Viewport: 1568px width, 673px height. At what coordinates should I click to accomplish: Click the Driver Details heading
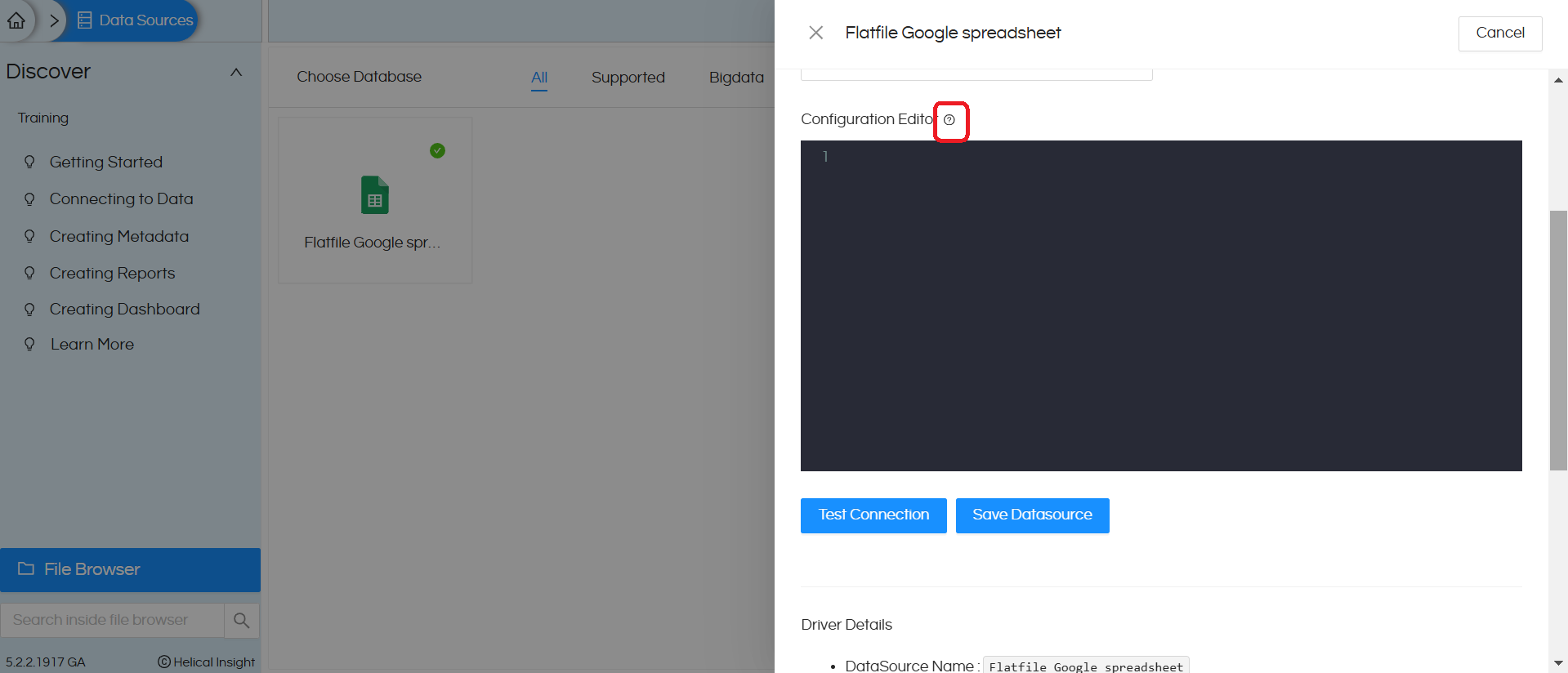point(847,625)
